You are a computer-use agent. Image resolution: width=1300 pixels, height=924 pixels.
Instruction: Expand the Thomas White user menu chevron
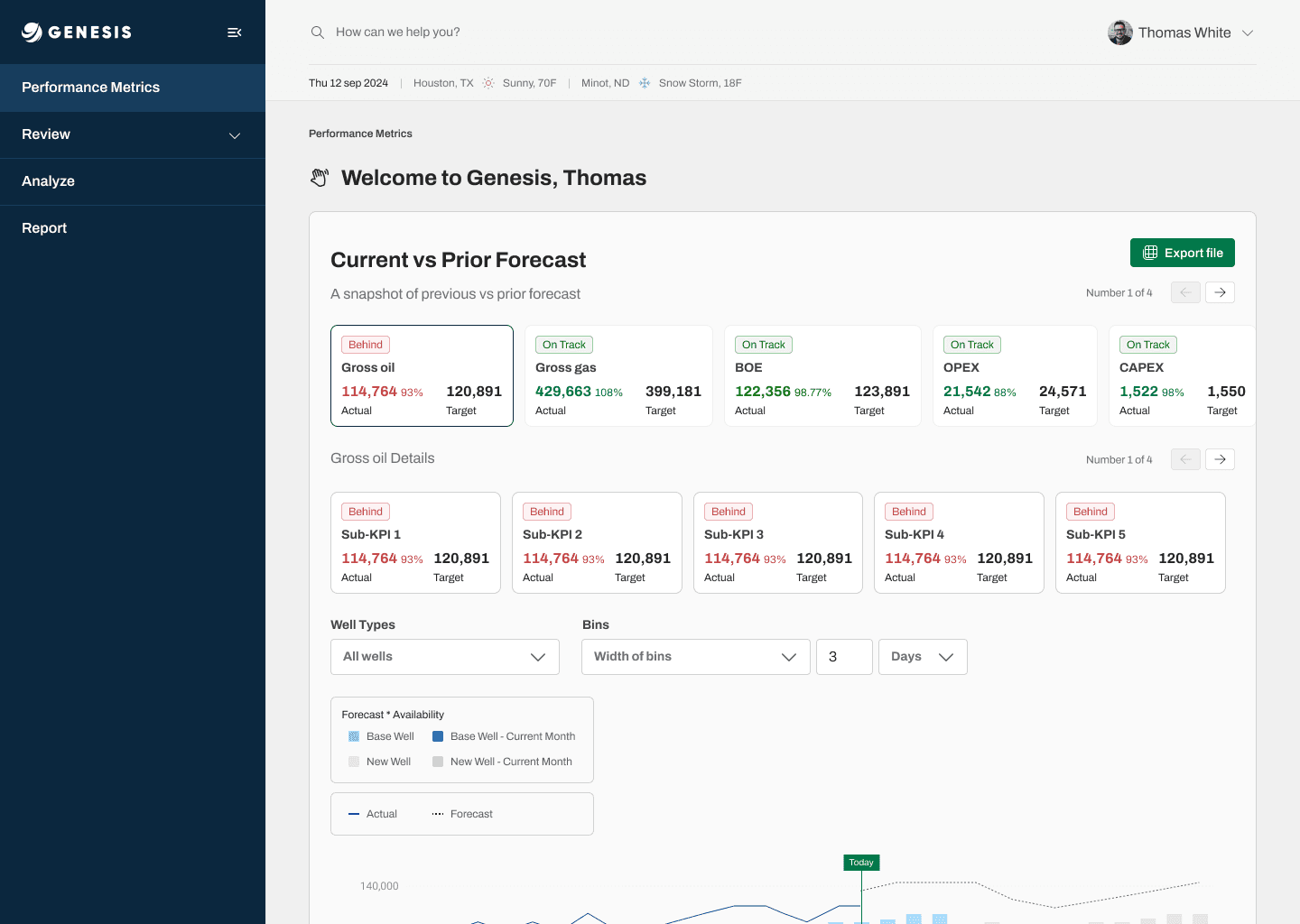click(x=1248, y=33)
